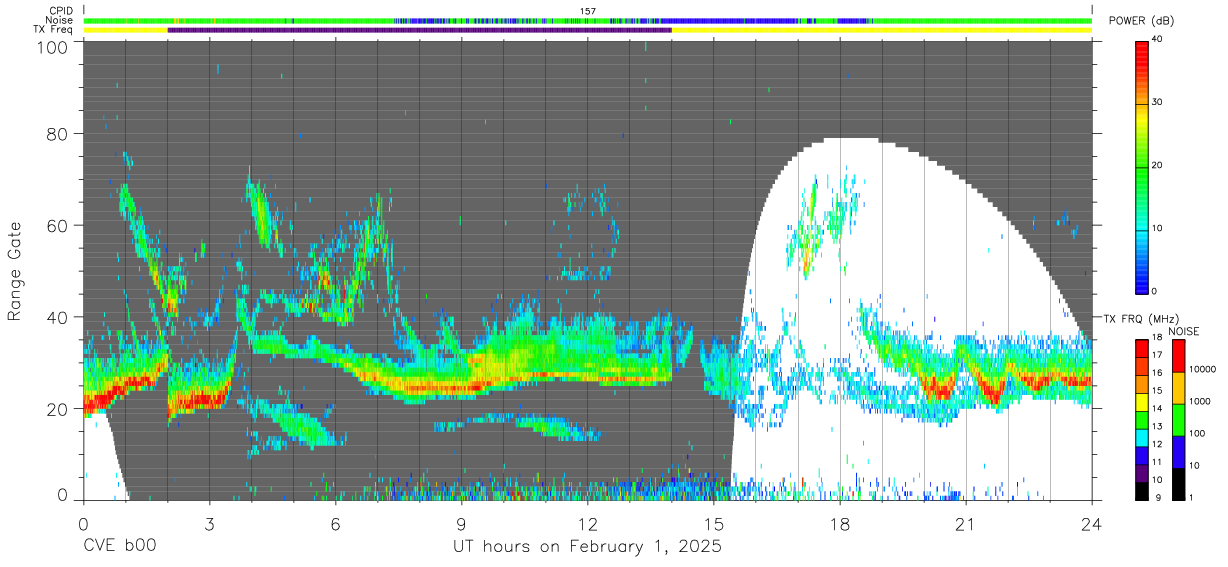Click the CVE b00 radar beam label
1228x567 pixels.
pos(120,547)
